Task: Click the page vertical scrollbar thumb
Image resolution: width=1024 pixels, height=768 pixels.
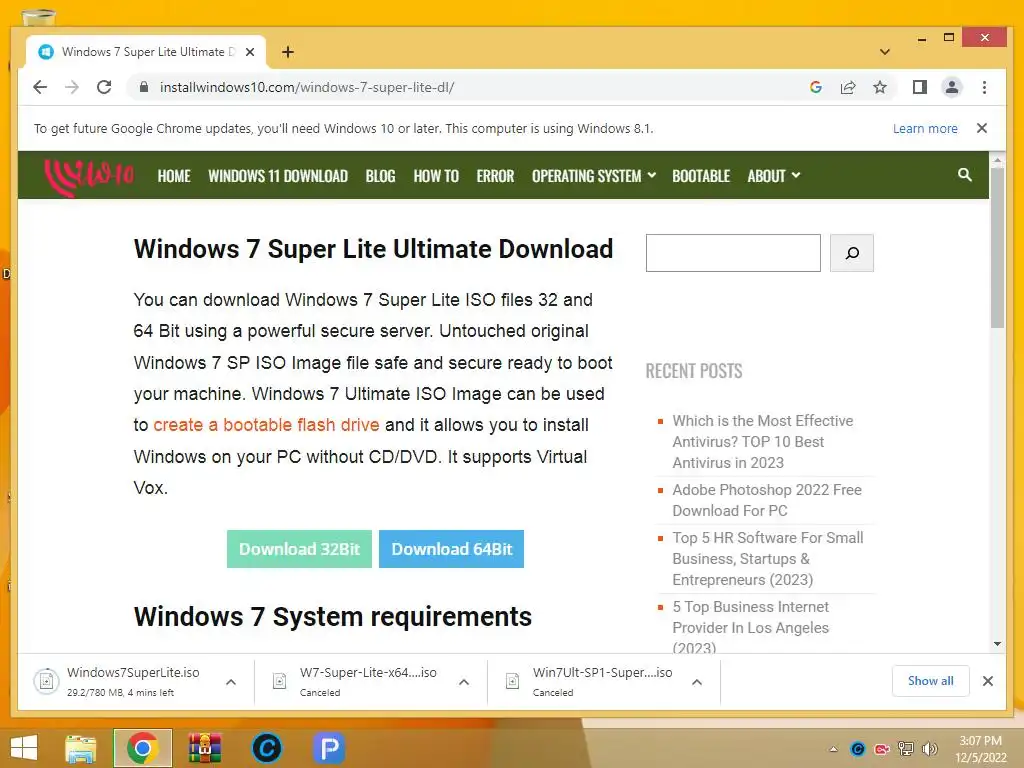Action: pyautogui.click(x=997, y=248)
